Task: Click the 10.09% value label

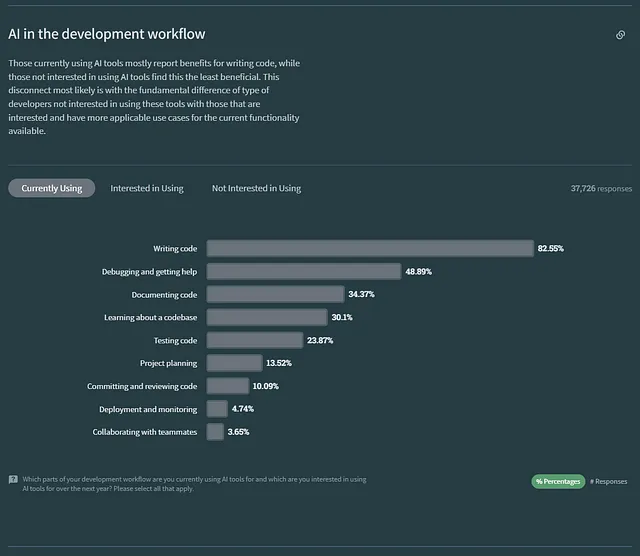Action: (x=265, y=386)
